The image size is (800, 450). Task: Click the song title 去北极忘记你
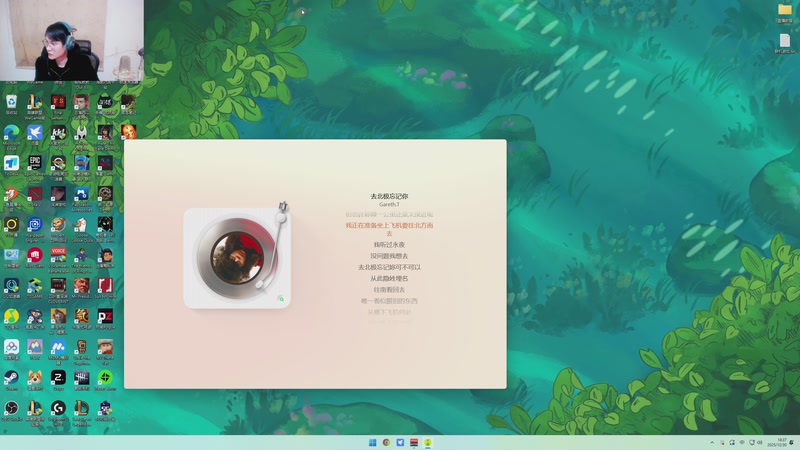(389, 196)
